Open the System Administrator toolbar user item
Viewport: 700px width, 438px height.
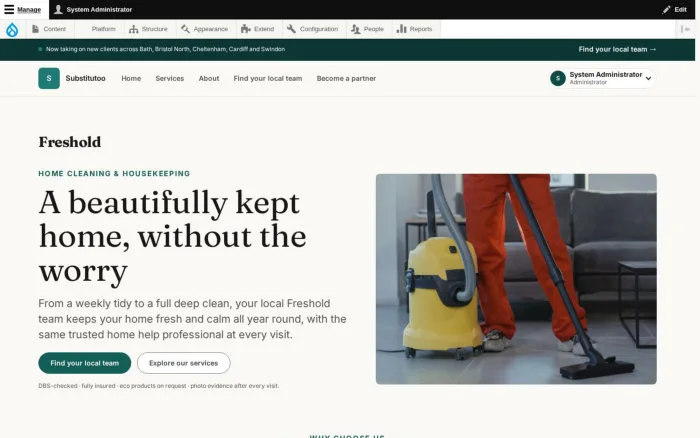pyautogui.click(x=93, y=9)
